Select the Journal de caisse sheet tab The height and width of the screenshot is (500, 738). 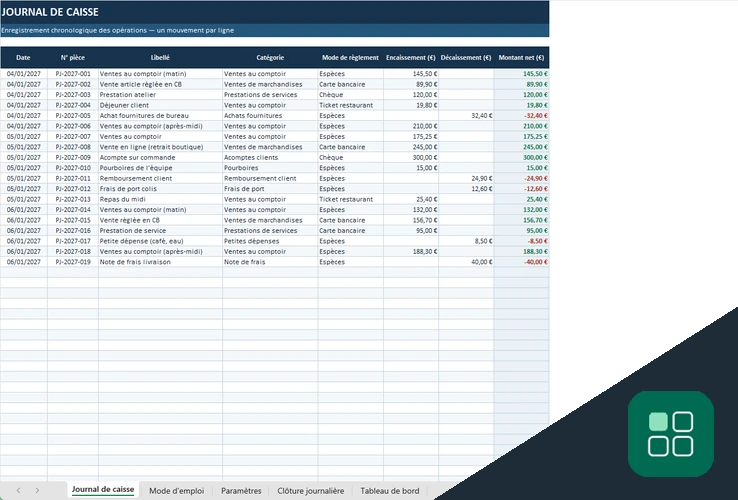(x=103, y=490)
